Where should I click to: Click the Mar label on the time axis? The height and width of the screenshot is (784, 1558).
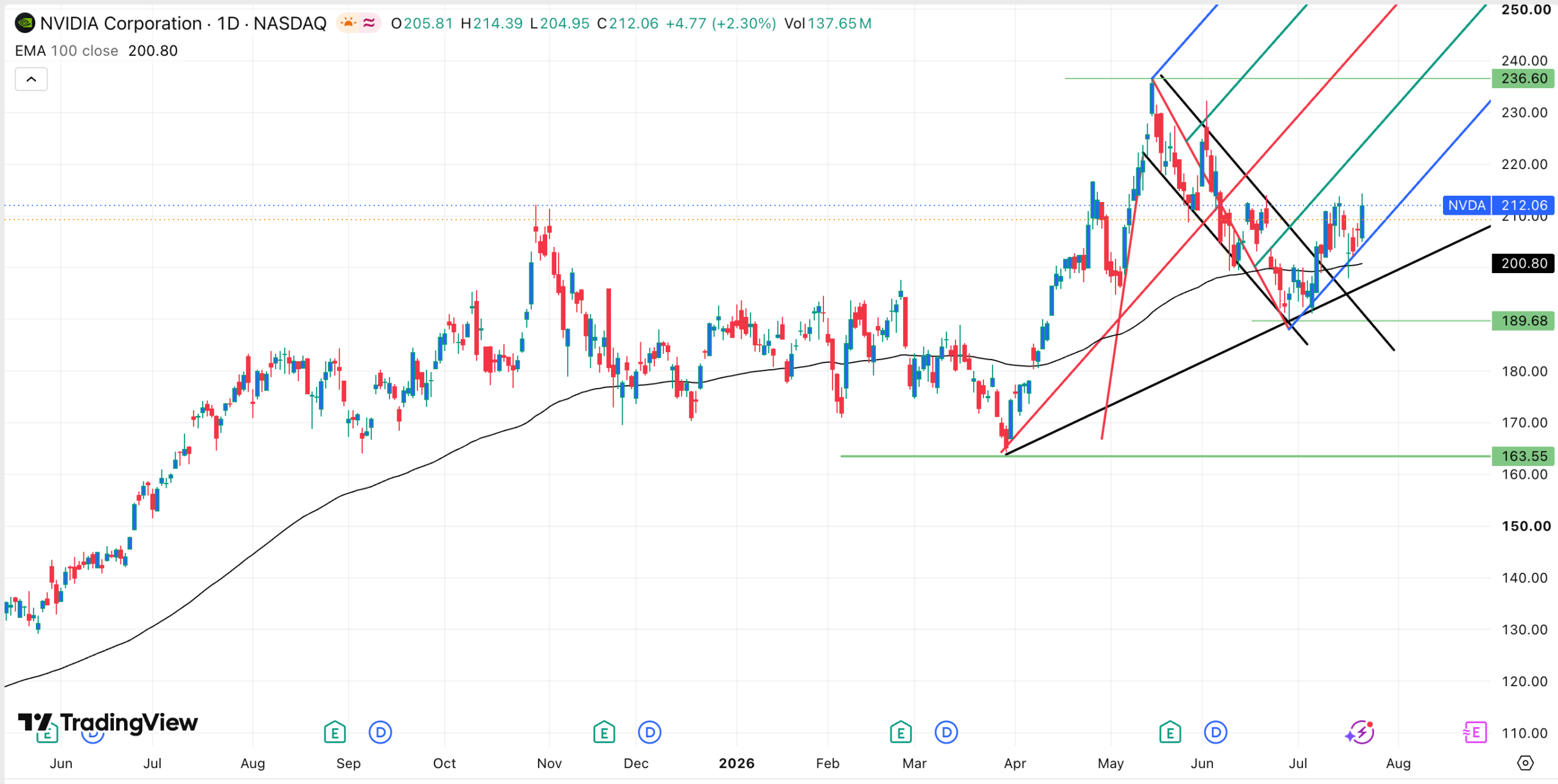click(x=914, y=763)
